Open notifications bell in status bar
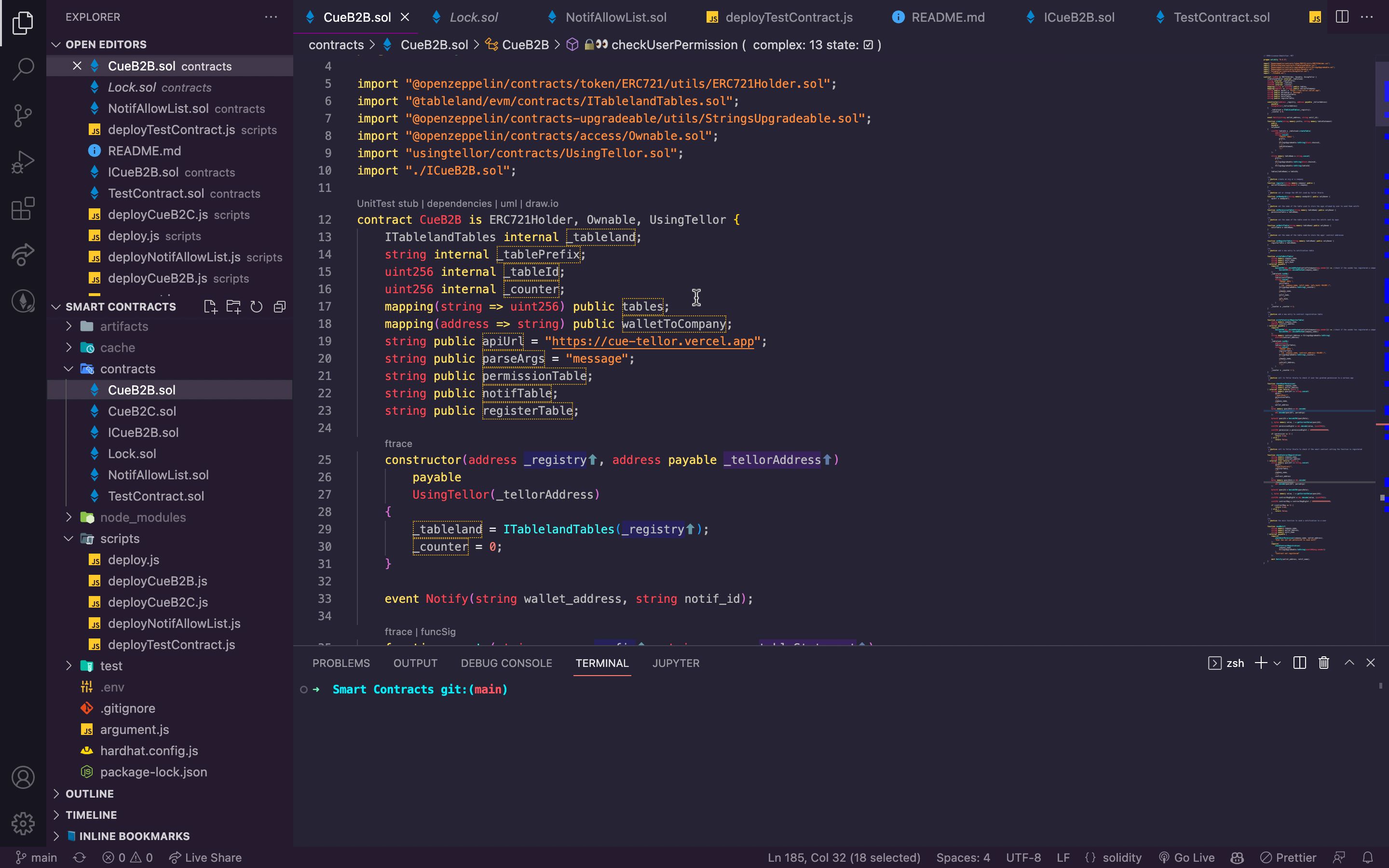This screenshot has height=868, width=1389. [1368, 857]
